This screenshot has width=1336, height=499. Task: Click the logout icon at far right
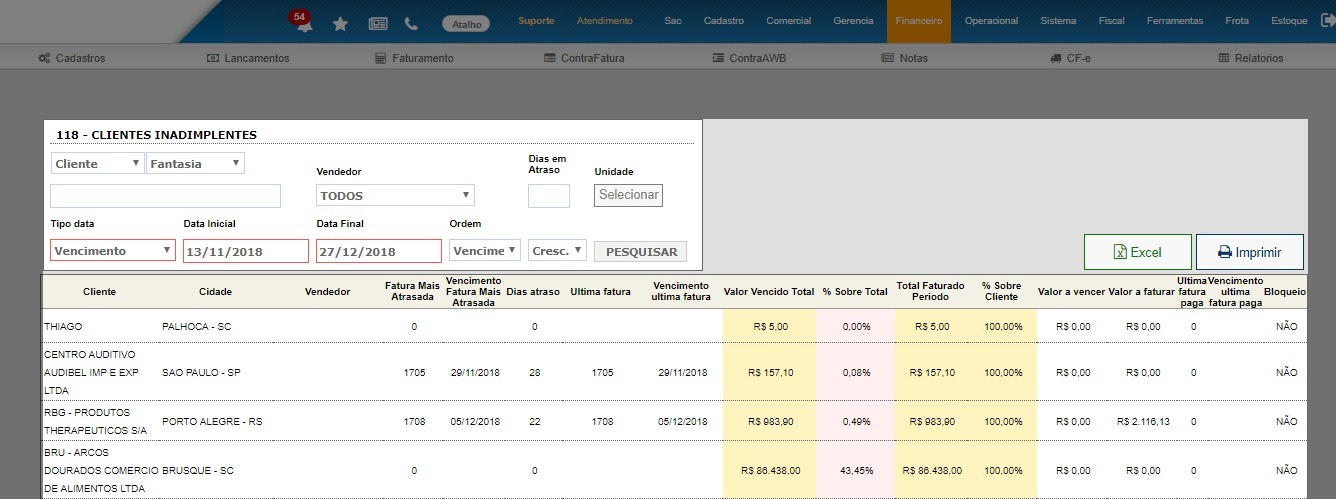click(x=1327, y=21)
